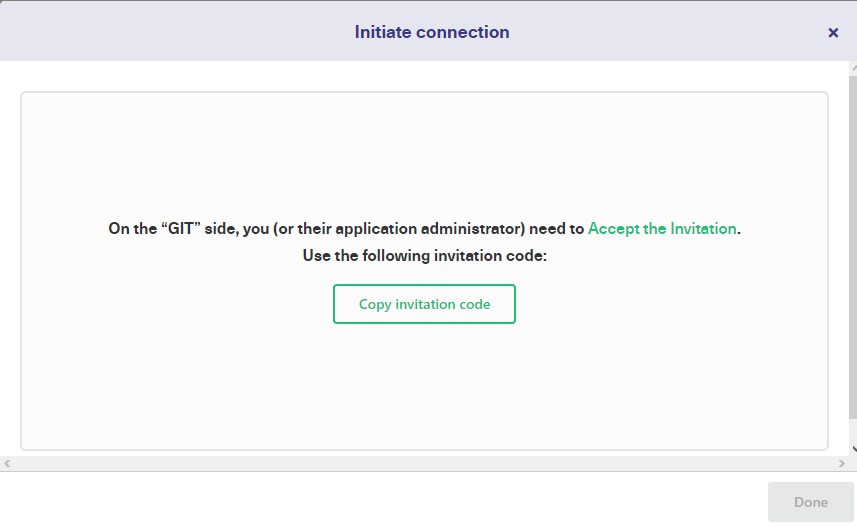Viewport: 857px width, 526px height.
Task: Click the horizontal scrollbar right arrow
Action: (842, 464)
